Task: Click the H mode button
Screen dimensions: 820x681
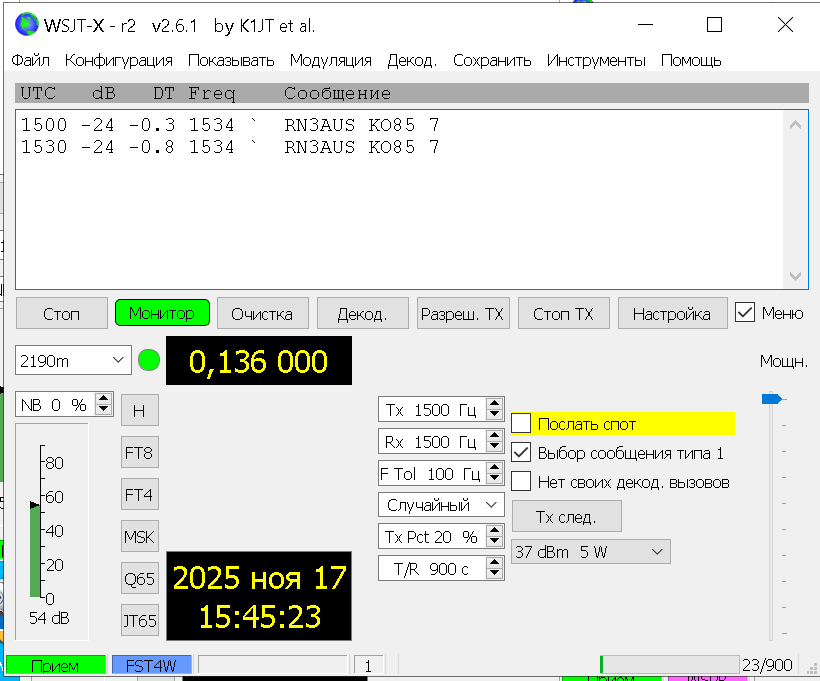Action: [140, 410]
